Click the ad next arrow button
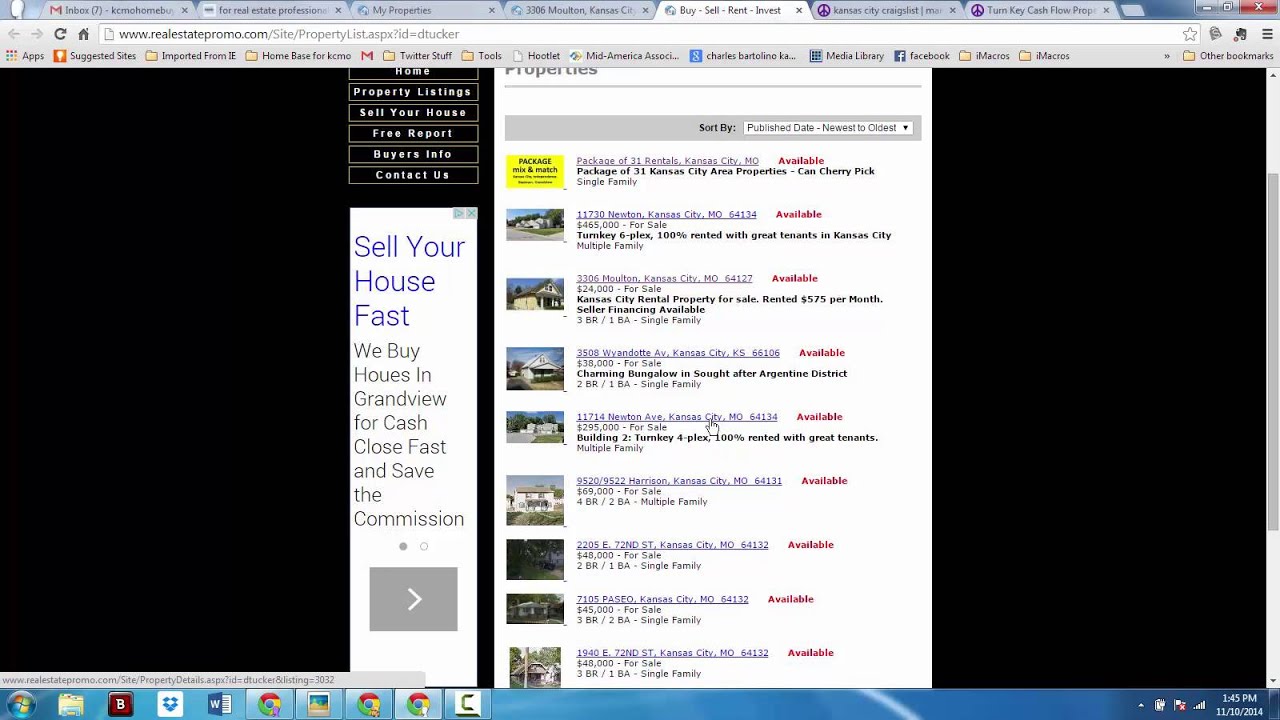Screen dimensions: 1280x720 tap(413, 599)
